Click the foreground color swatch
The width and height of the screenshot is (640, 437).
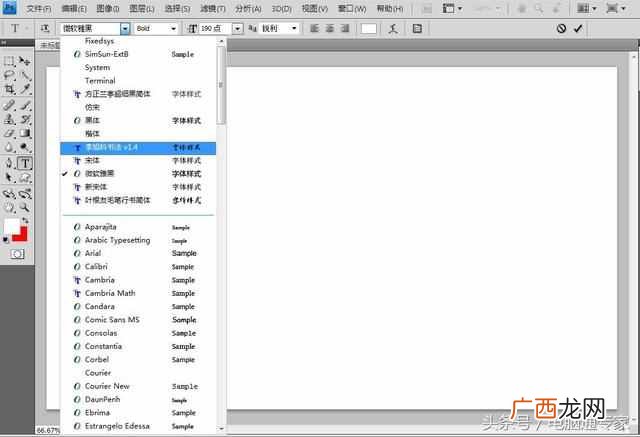(11, 226)
